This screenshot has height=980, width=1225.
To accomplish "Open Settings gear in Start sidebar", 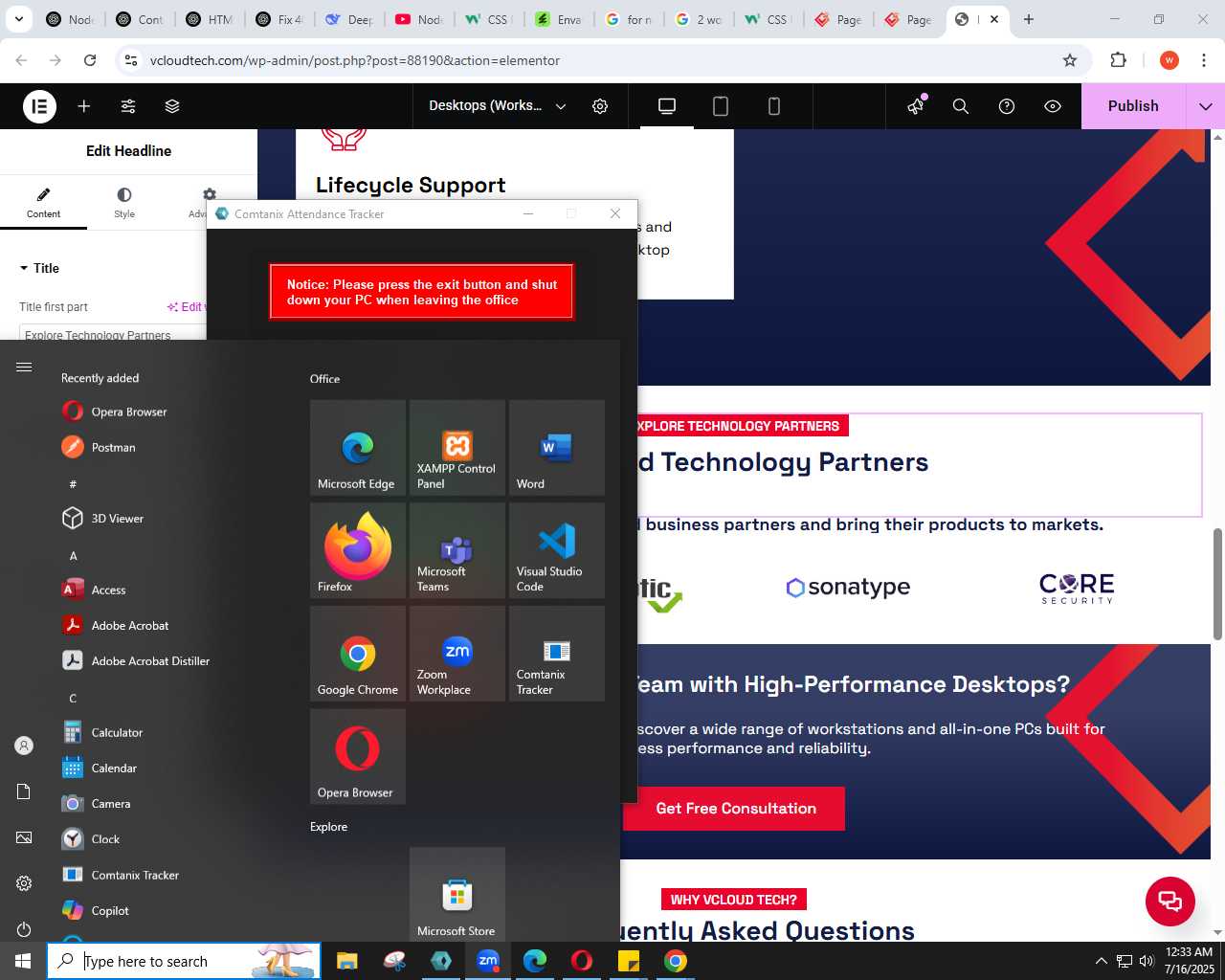I will coord(24,883).
